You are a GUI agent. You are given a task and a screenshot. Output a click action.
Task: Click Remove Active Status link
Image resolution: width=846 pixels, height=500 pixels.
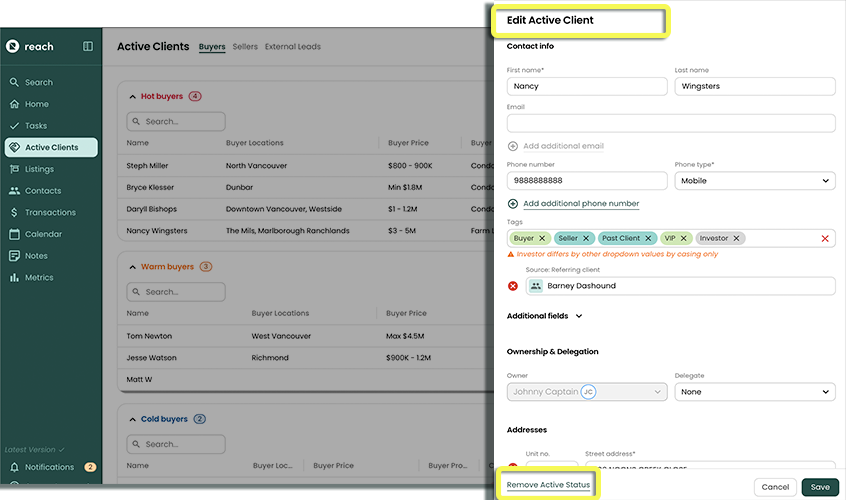pyautogui.click(x=549, y=485)
